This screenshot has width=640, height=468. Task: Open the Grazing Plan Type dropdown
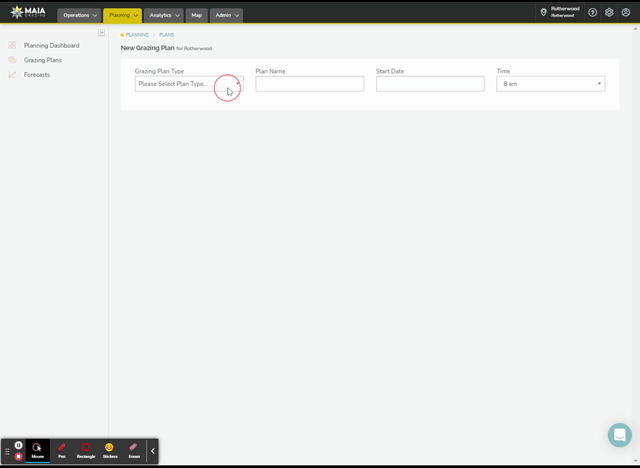(189, 84)
